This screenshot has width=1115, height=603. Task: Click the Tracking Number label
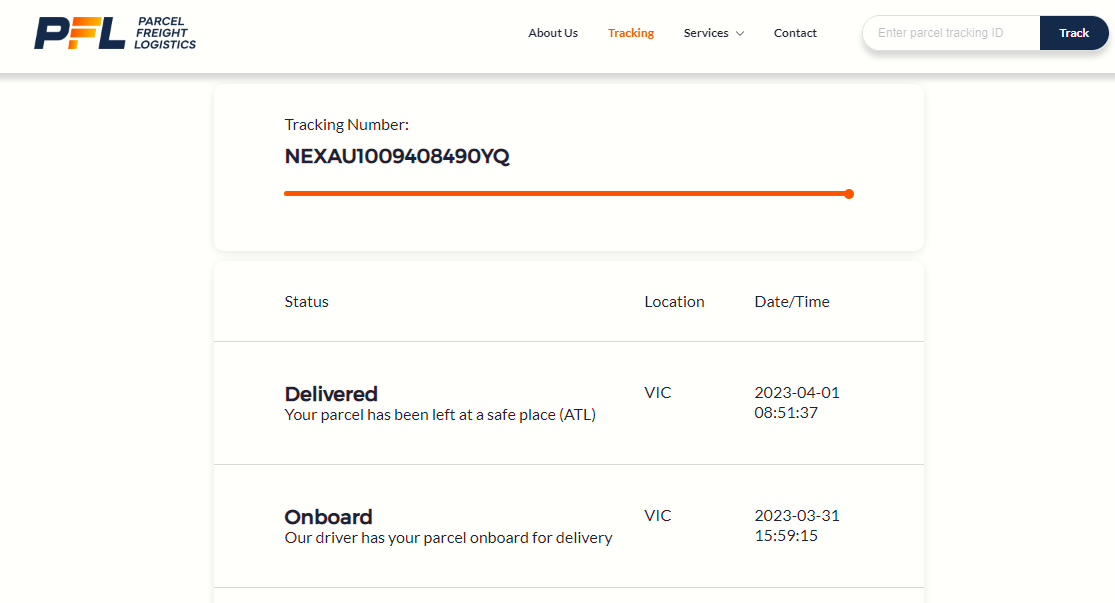pyautogui.click(x=347, y=125)
